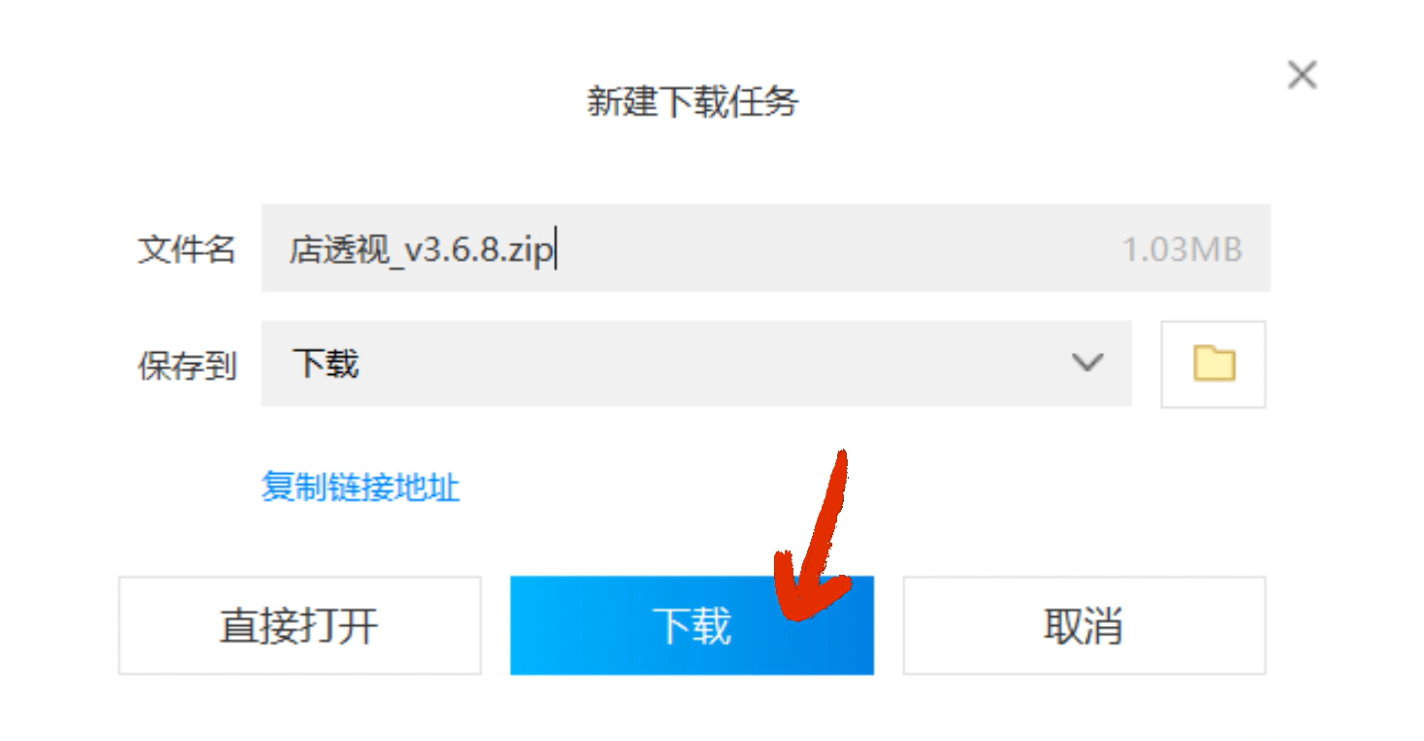
Task: Click the 文件名 label
Action: pyautogui.click(x=186, y=249)
